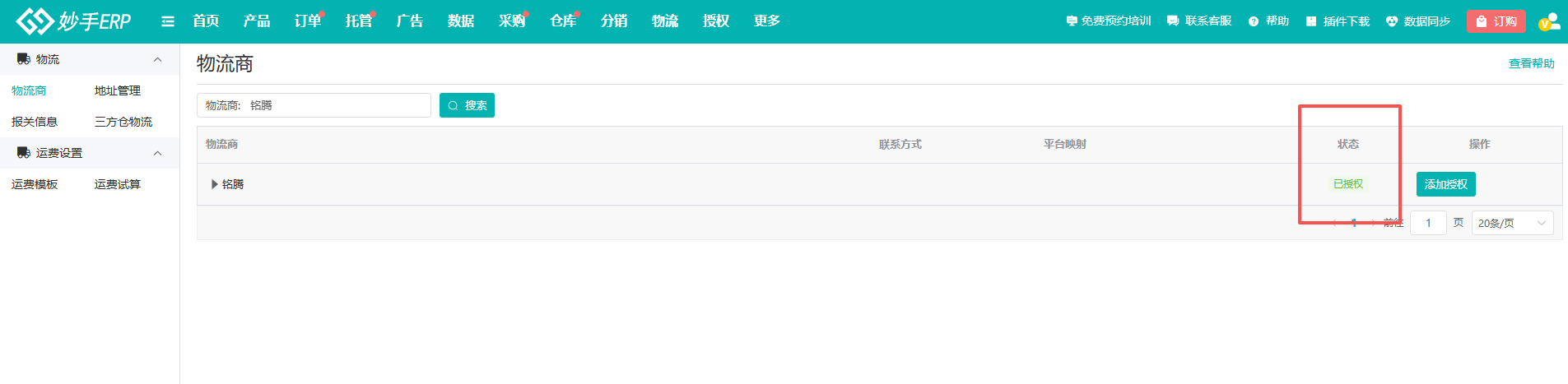Viewport: 1568px width, 384px height.
Task: Open the 授权 menu
Action: tap(716, 21)
